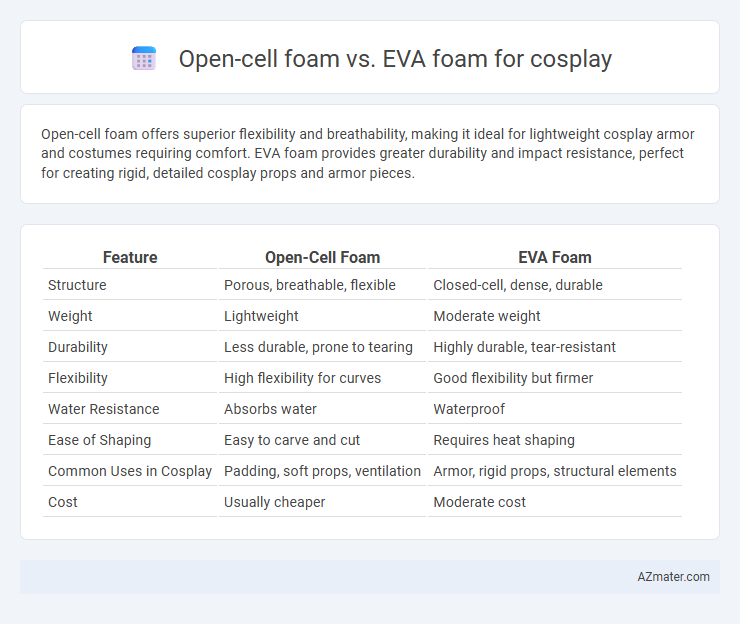
Task: Click the 'Moderate weight' cell
Action: click(x=487, y=316)
